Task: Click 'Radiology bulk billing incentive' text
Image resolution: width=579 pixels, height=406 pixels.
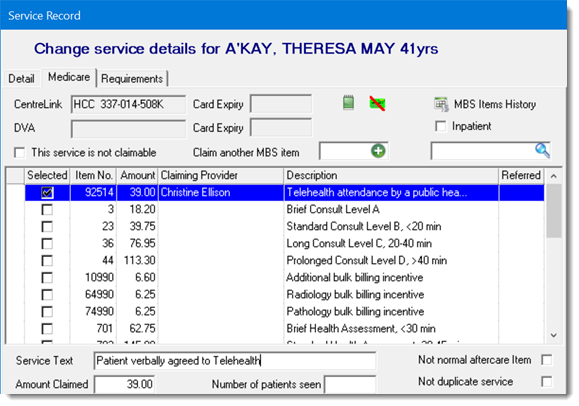Action: 355,294
